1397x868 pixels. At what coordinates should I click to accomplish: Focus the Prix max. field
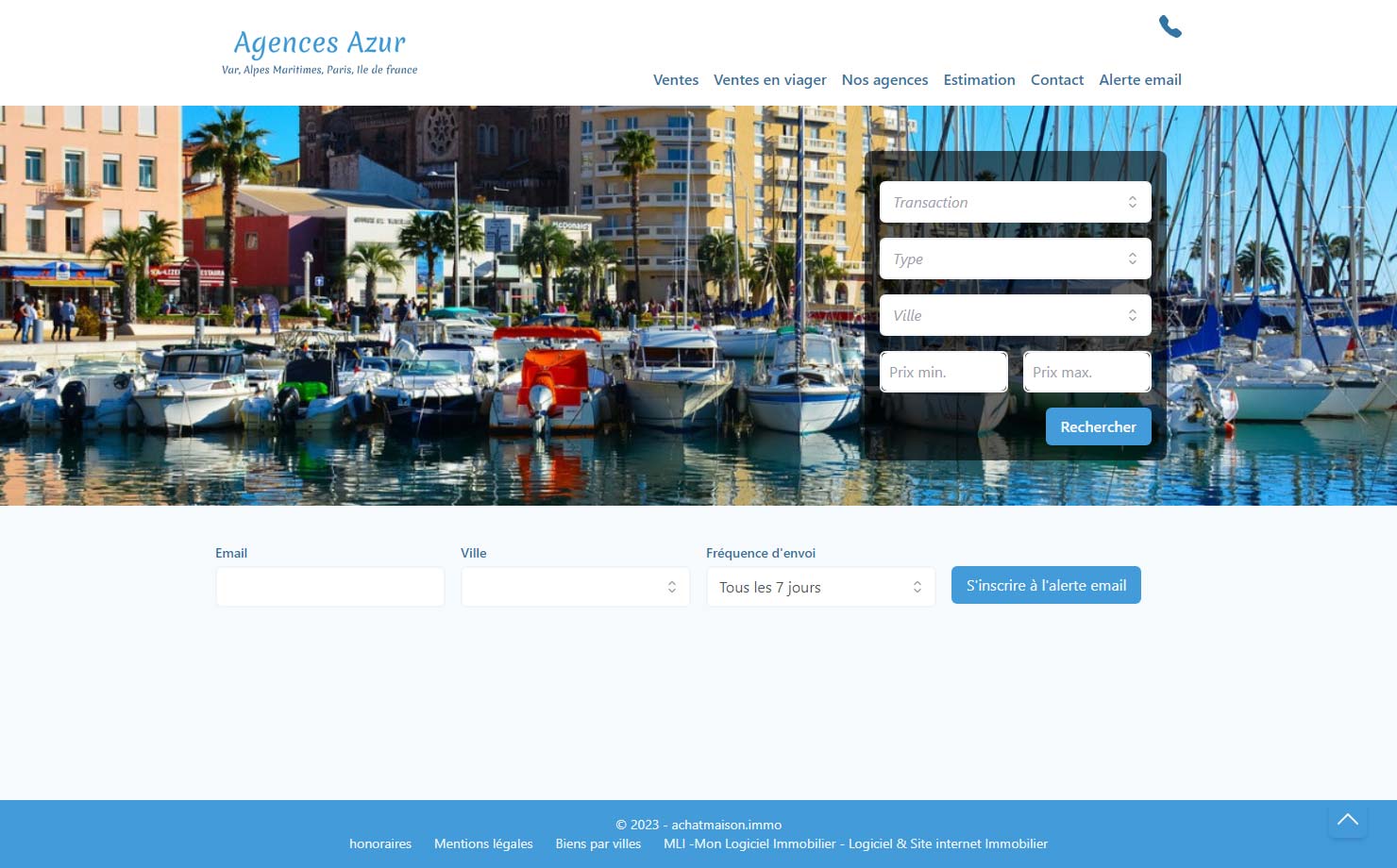[1087, 372]
